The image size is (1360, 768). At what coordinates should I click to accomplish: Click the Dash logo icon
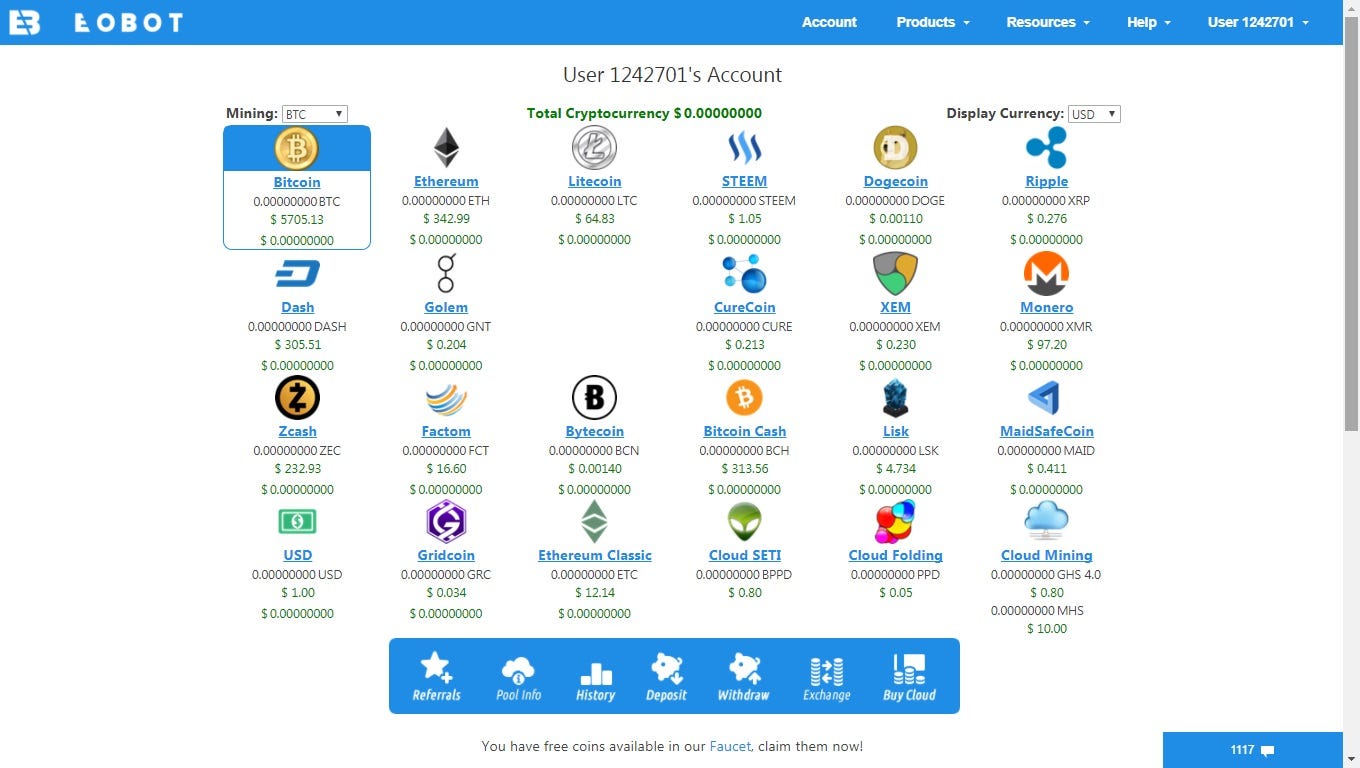pyautogui.click(x=297, y=274)
